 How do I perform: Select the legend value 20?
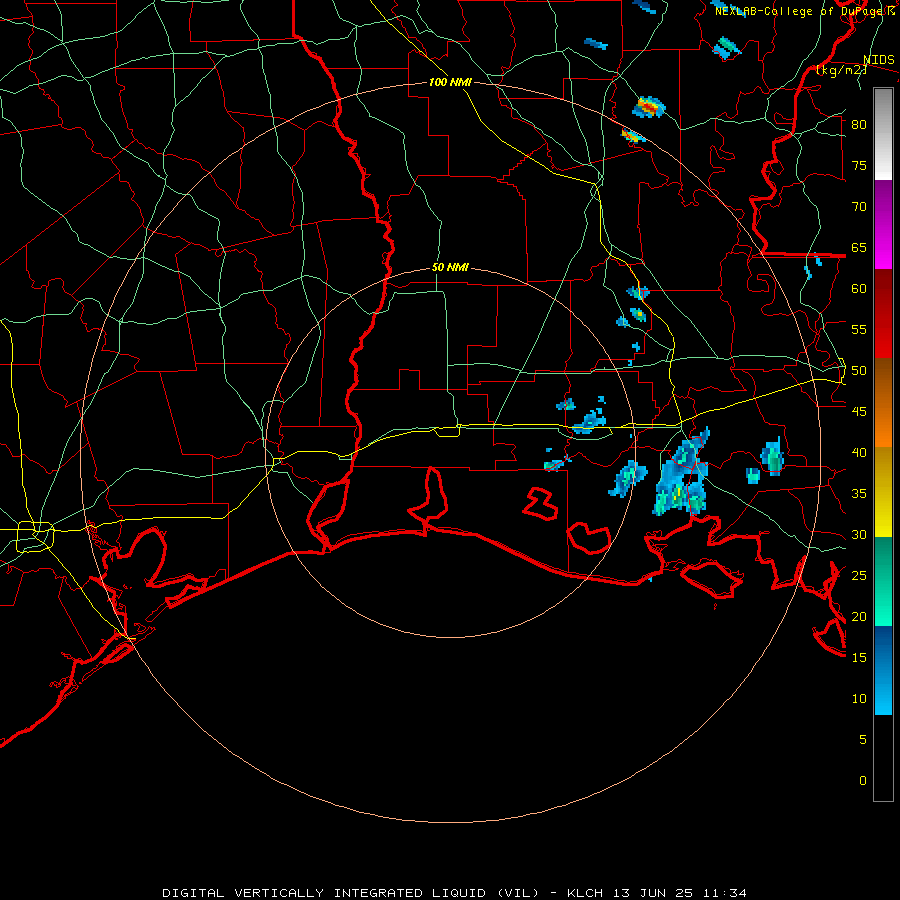point(859,616)
